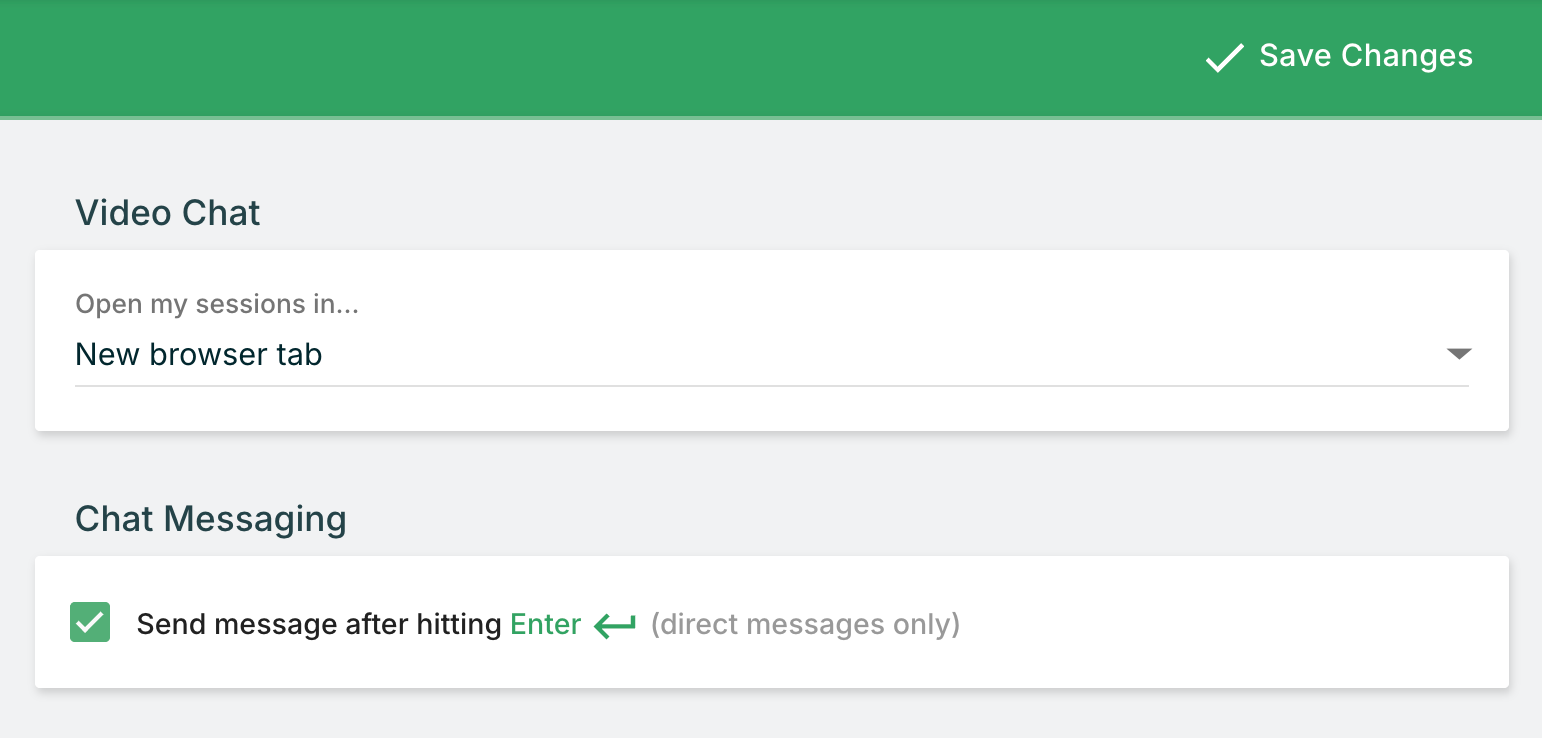Click the underline of the sessions dropdown field

[x=770, y=385]
